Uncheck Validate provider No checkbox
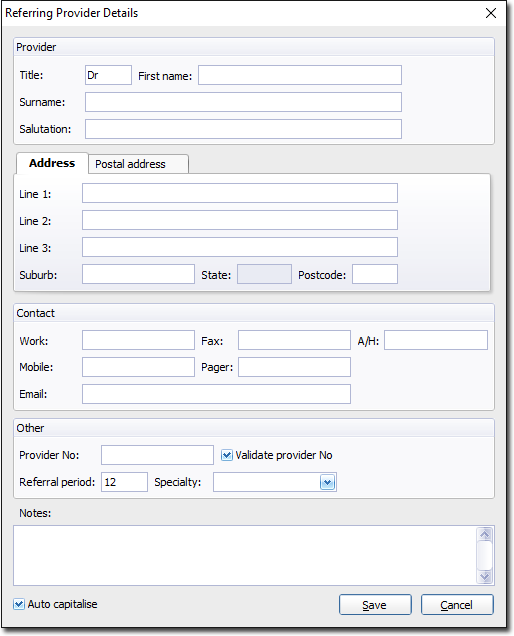This screenshot has height=636, width=514. pos(227,455)
